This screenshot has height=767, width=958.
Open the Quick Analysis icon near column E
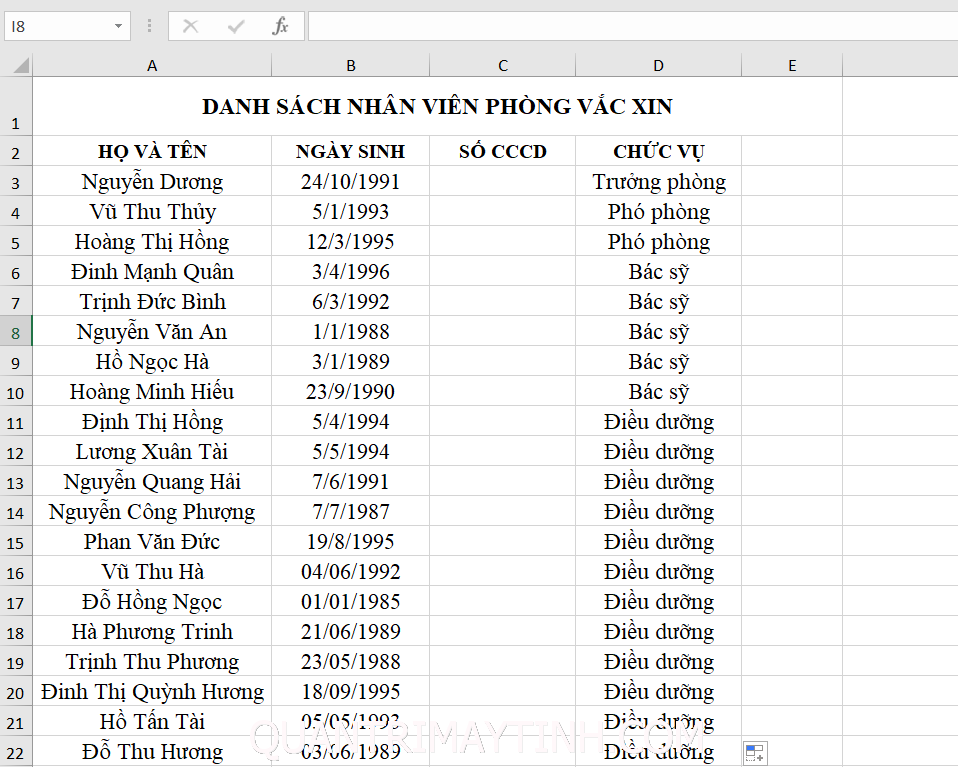click(x=755, y=753)
